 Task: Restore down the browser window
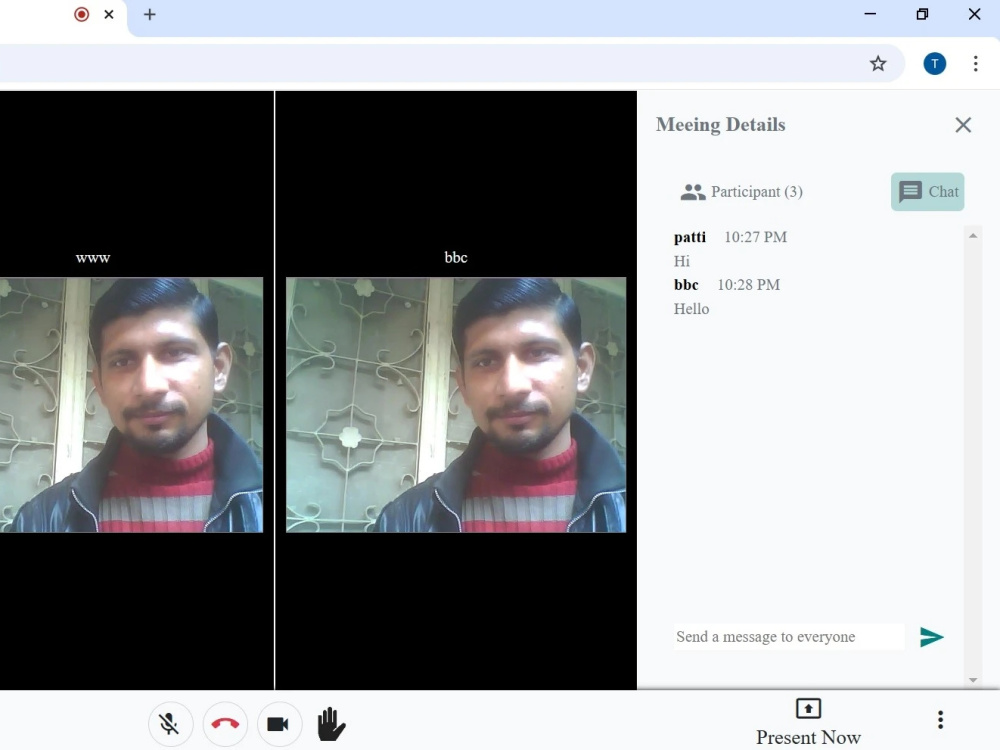click(922, 14)
